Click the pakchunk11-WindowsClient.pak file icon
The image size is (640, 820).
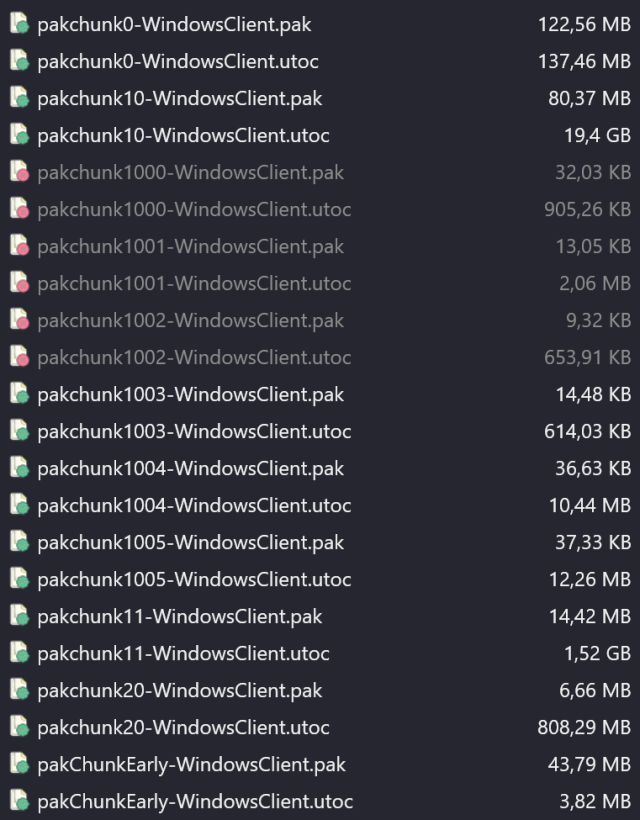(20, 616)
